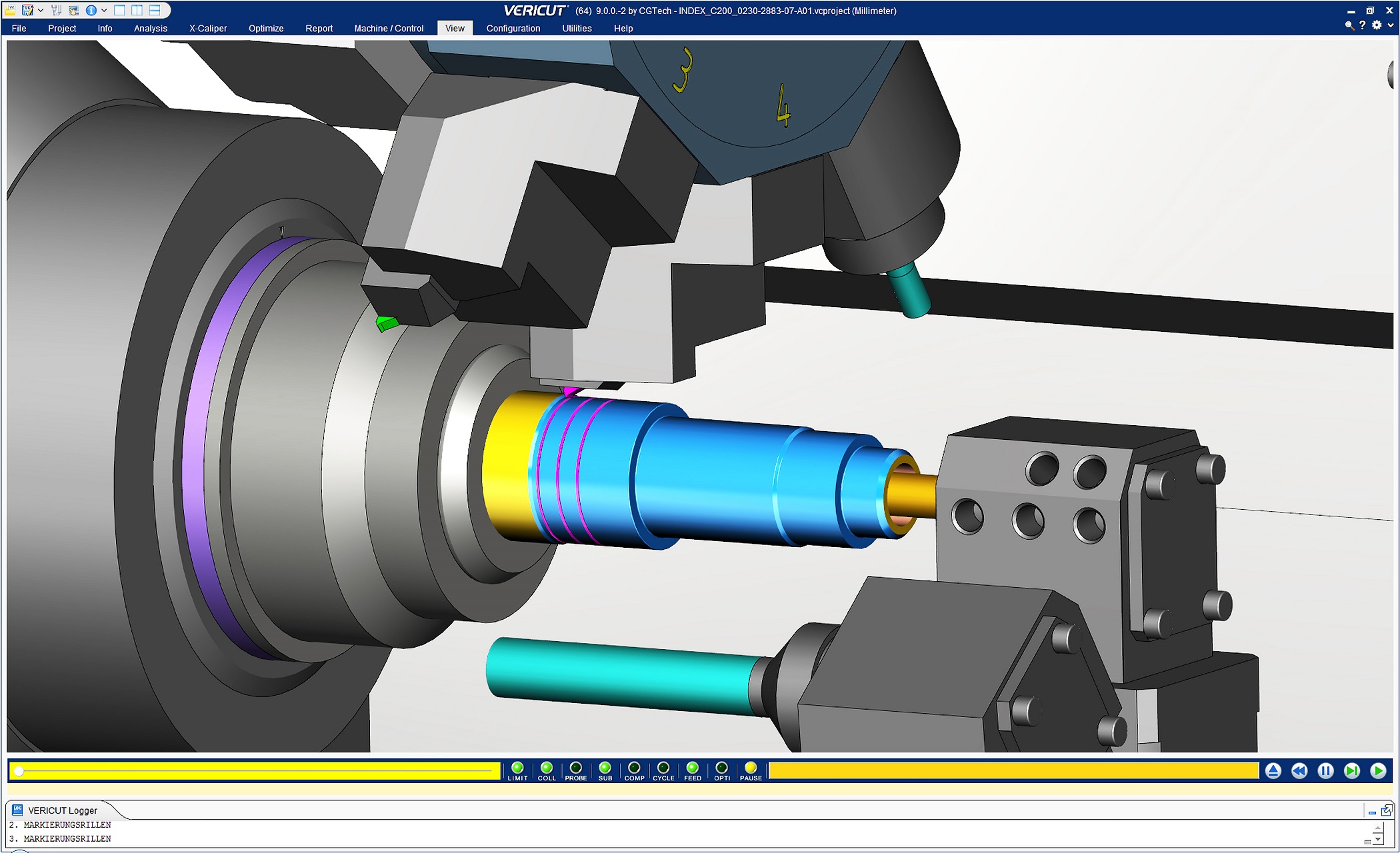Click the Reset Model eject-style button

tap(1273, 771)
